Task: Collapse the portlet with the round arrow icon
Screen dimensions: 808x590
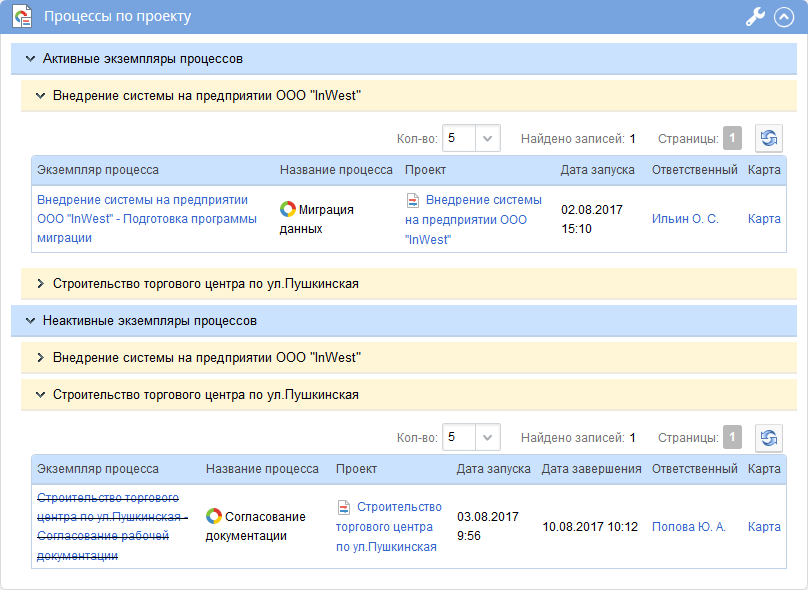Action: 783,17
